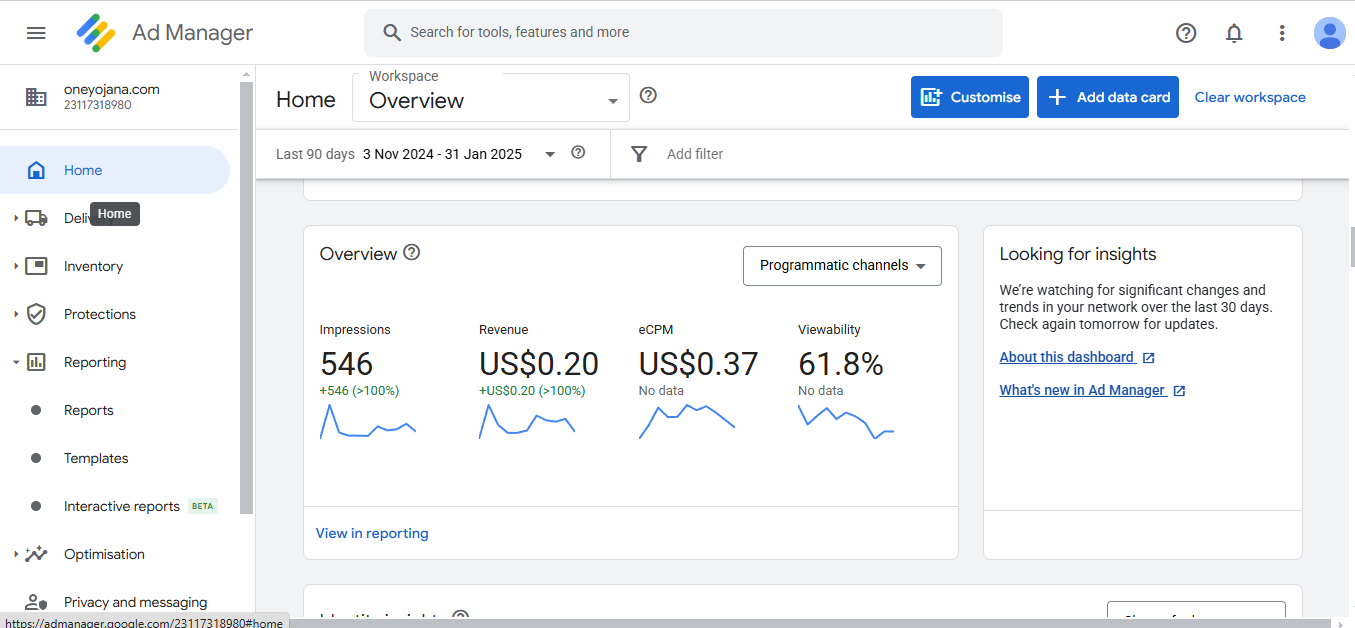This screenshot has height=628, width=1355.
Task: Click external link icon beside About this dashboard
Action: point(1149,358)
